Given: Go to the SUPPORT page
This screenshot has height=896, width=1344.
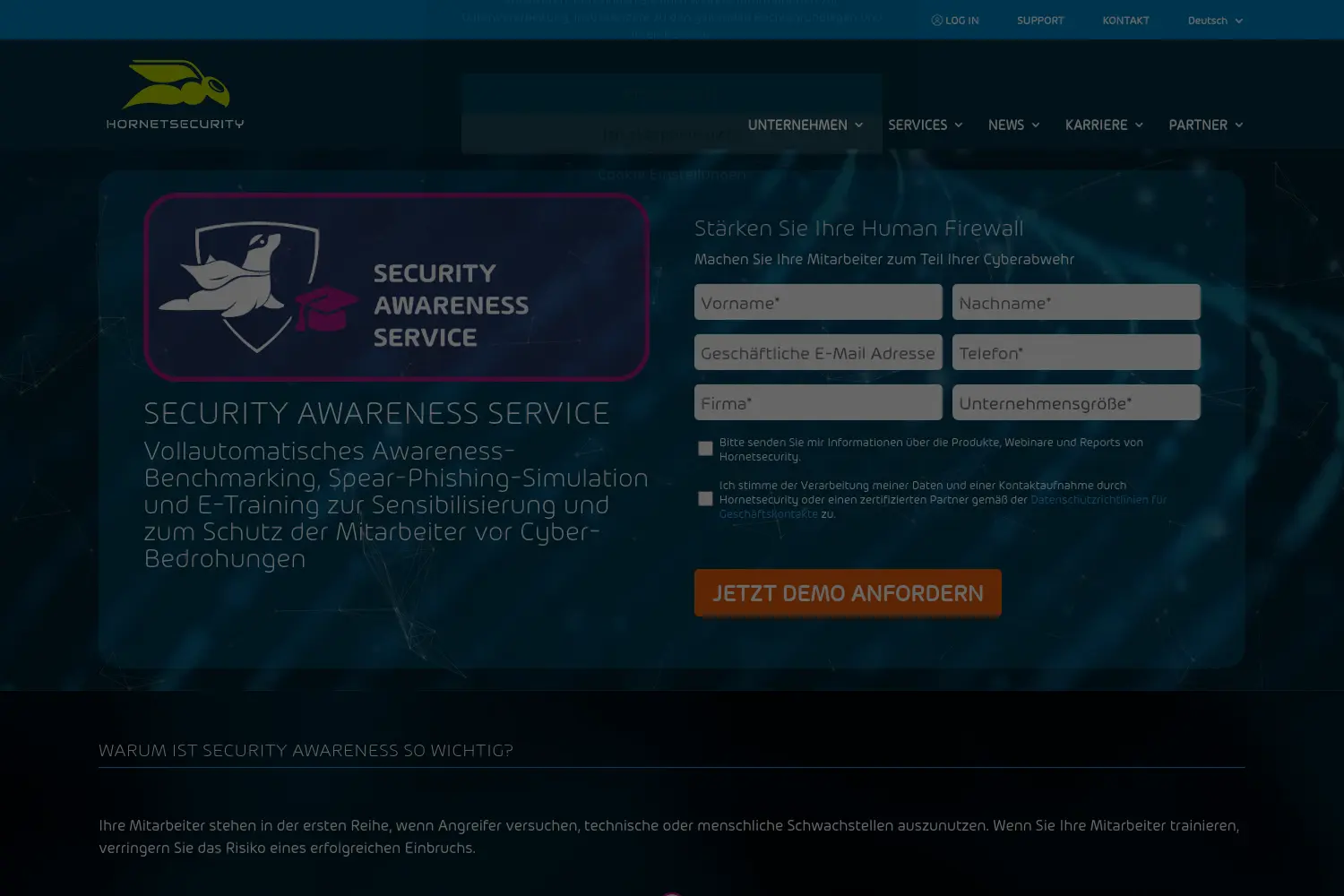Looking at the screenshot, I should click(x=1040, y=21).
